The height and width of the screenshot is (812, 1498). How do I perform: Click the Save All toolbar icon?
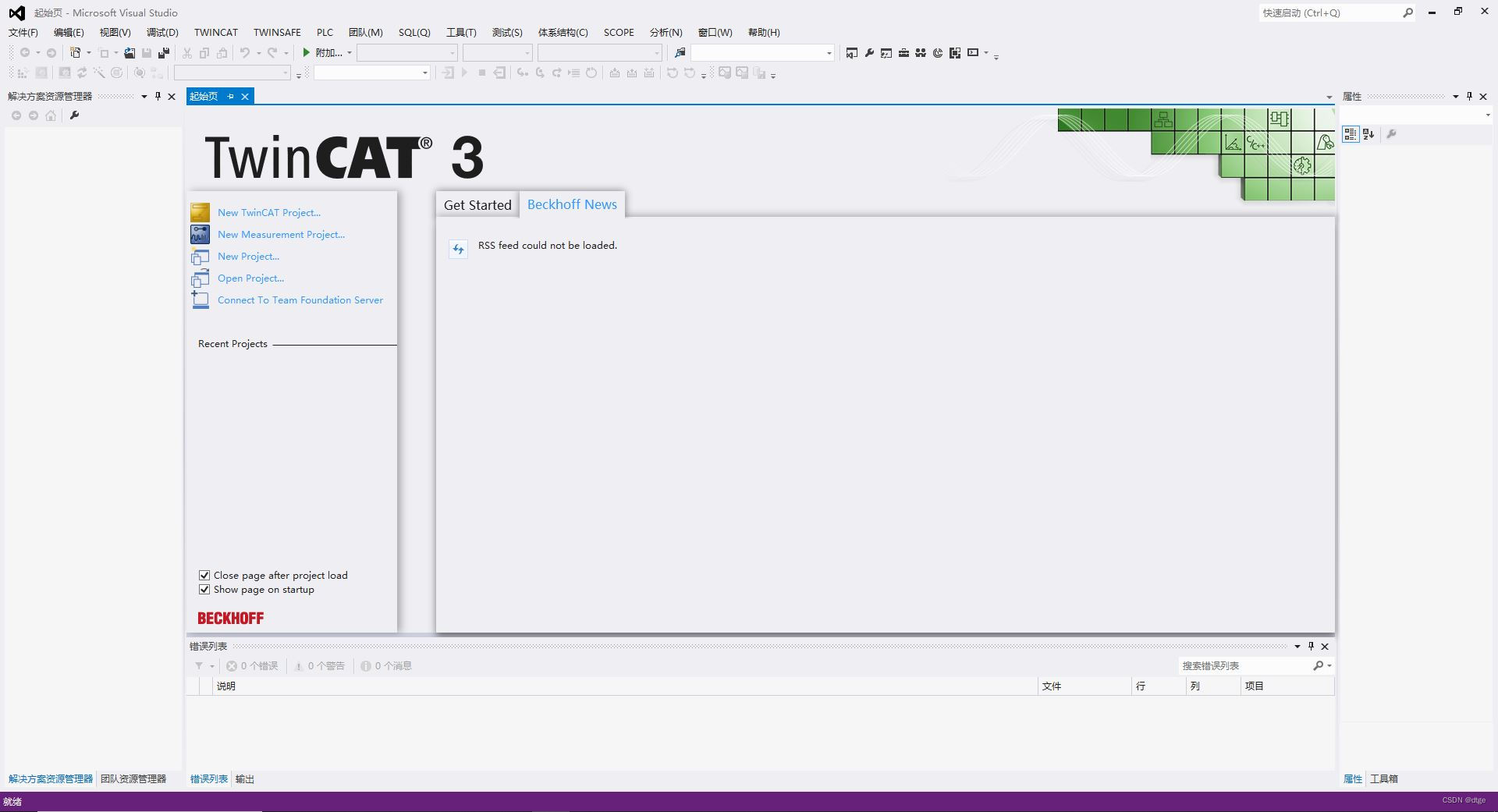pyautogui.click(x=164, y=53)
